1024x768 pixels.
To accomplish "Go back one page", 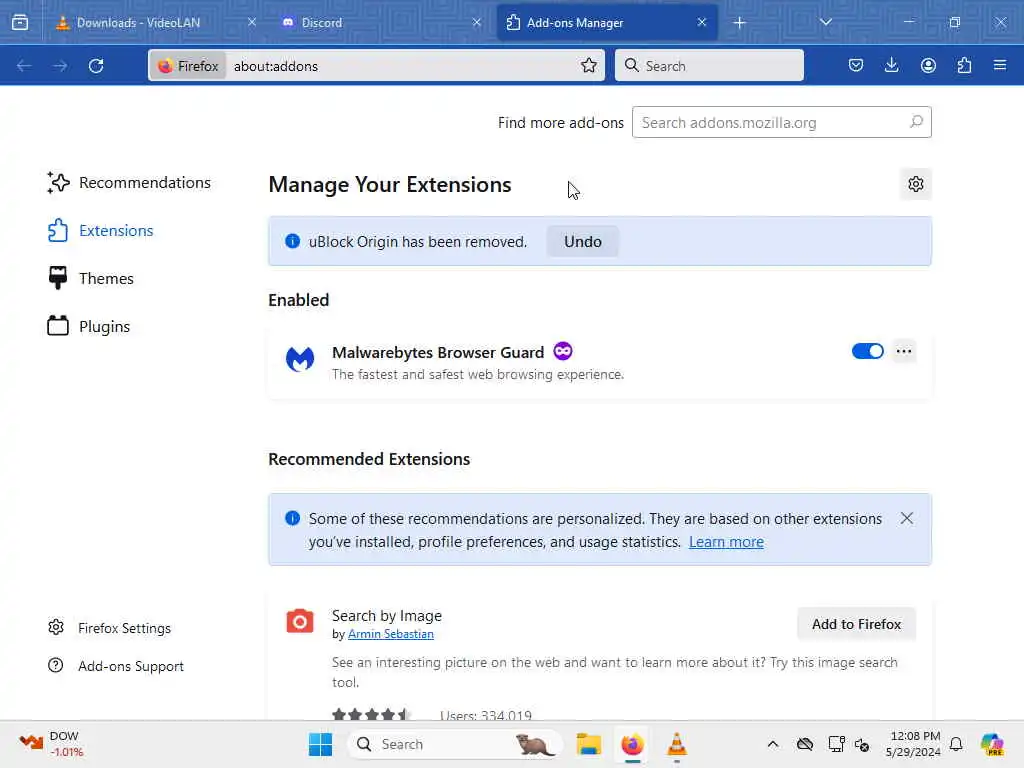I will (24, 66).
